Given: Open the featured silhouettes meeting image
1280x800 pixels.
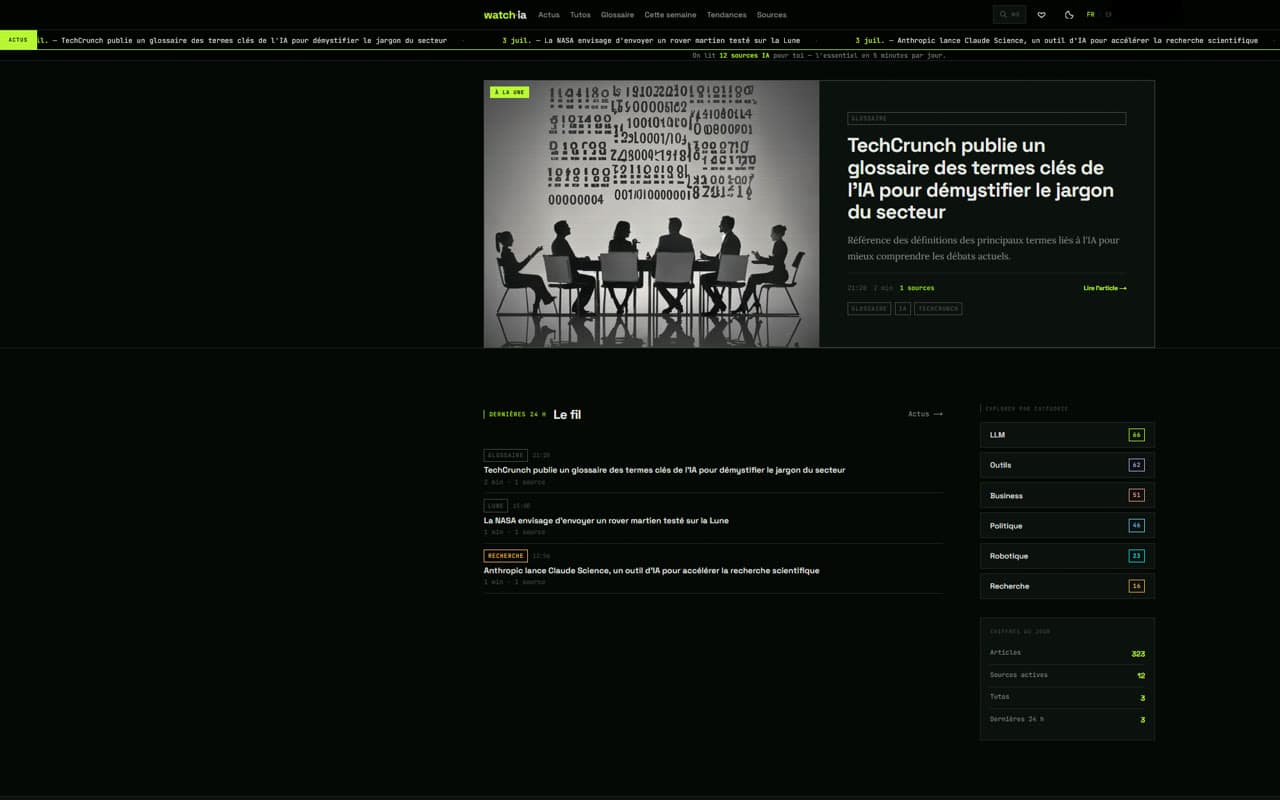Looking at the screenshot, I should (651, 214).
